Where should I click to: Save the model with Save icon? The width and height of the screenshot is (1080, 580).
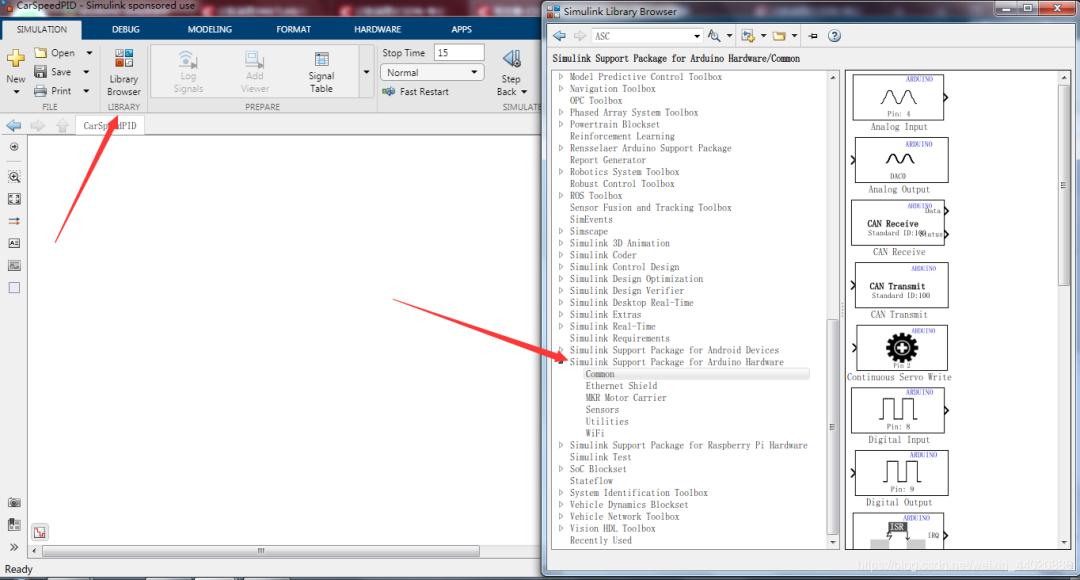click(41, 72)
